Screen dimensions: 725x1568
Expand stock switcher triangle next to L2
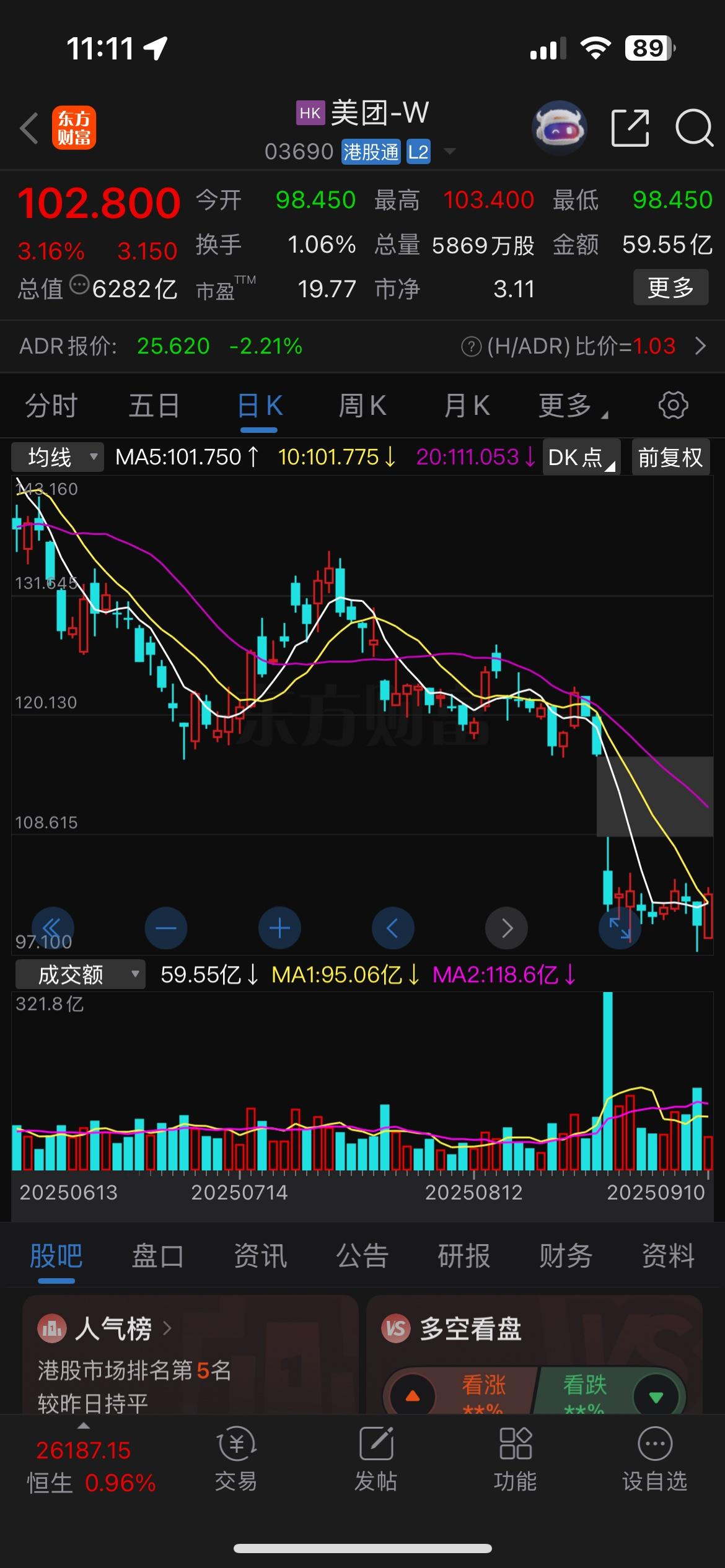coord(450,152)
